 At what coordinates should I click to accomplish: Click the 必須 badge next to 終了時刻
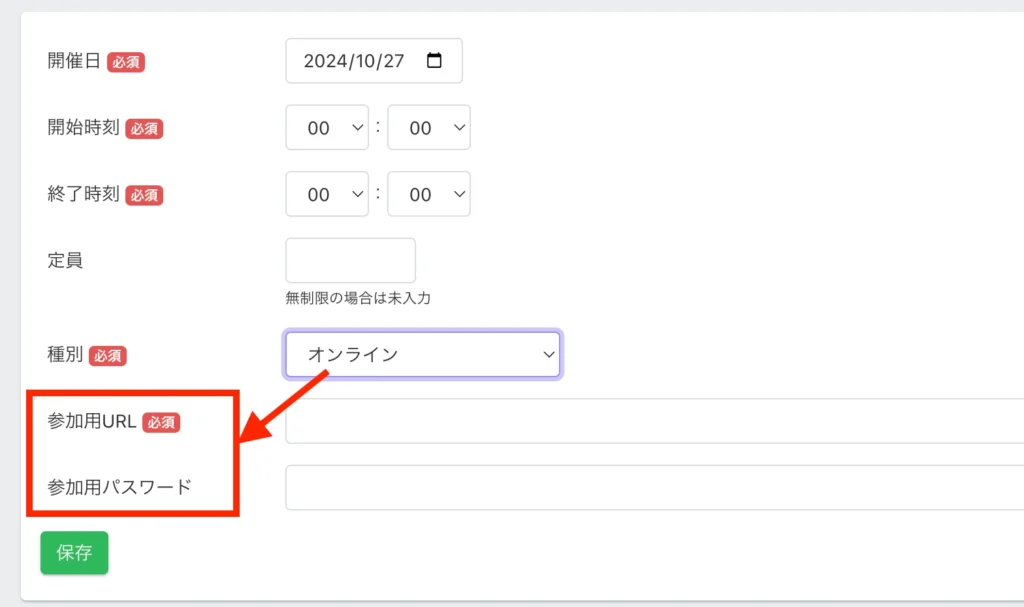pyautogui.click(x=144, y=195)
